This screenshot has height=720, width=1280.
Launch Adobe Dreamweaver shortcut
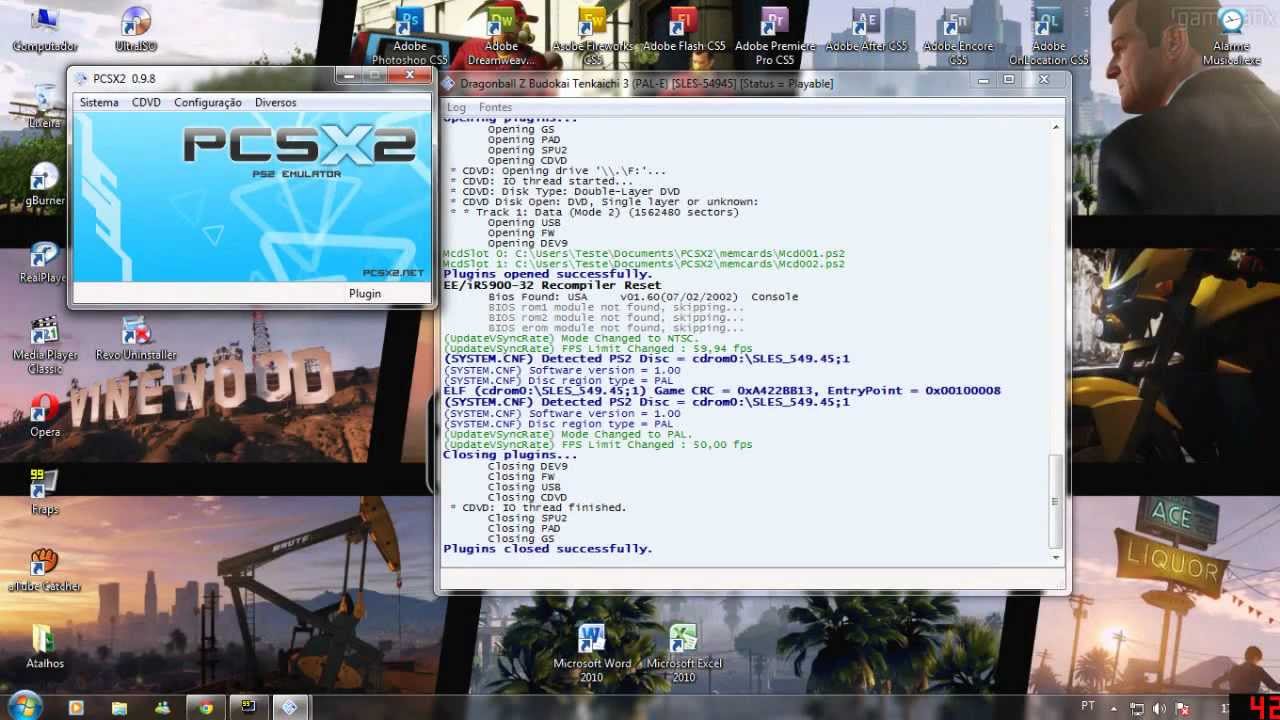click(501, 37)
